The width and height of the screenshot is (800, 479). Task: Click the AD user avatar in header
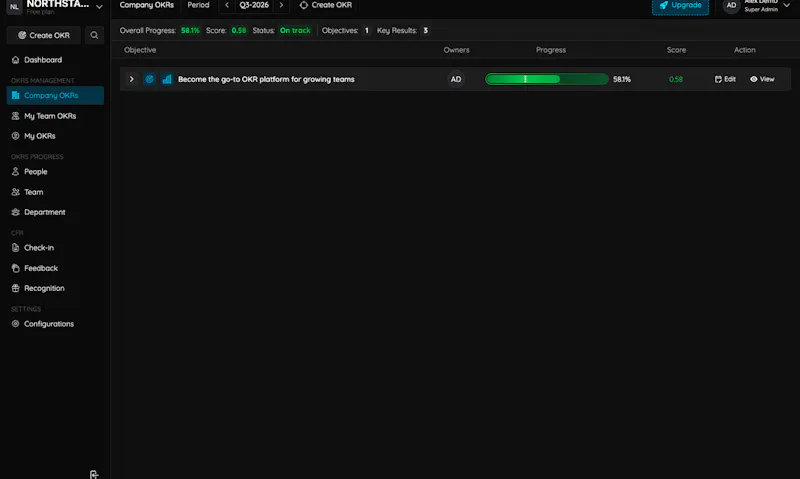tap(731, 6)
